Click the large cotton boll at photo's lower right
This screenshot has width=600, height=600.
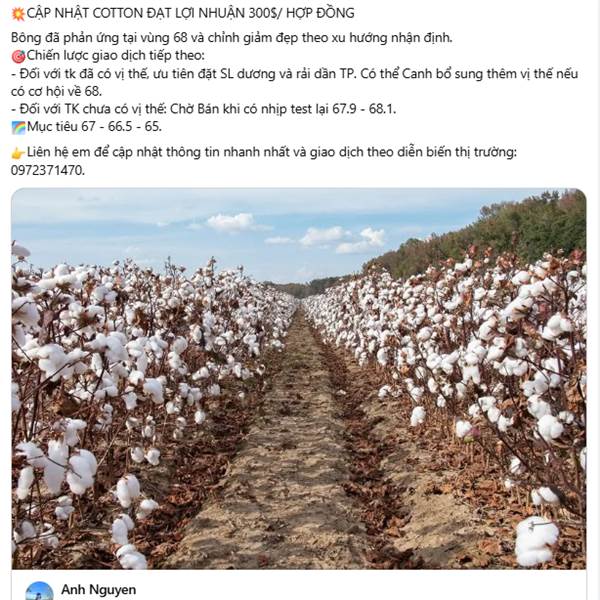536,540
